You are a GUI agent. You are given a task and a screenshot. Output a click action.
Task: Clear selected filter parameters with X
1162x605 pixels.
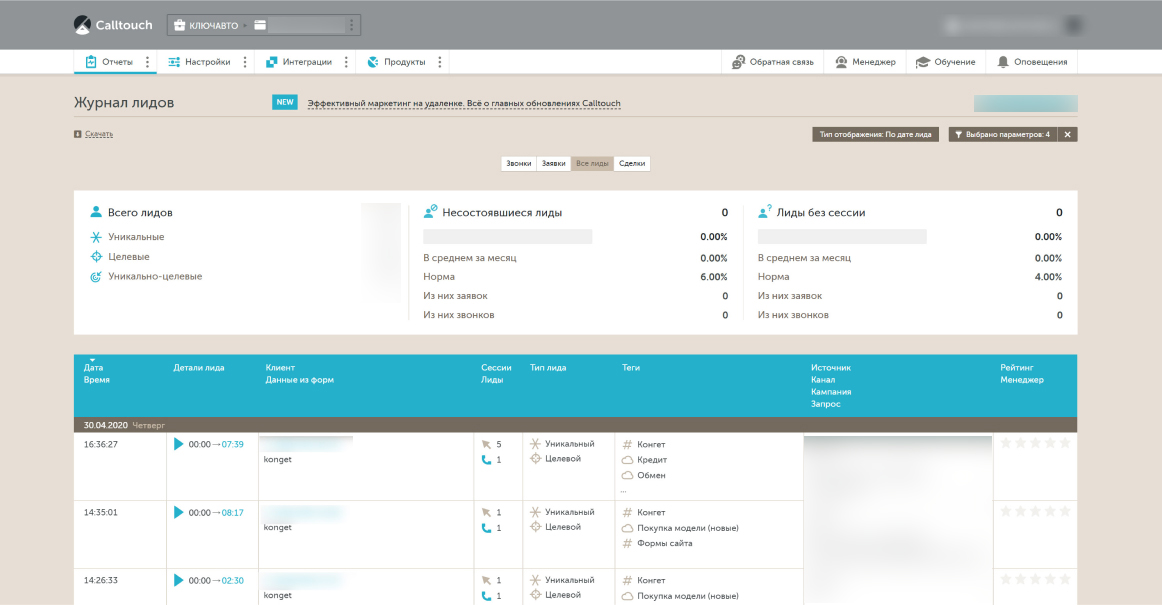click(x=1067, y=134)
